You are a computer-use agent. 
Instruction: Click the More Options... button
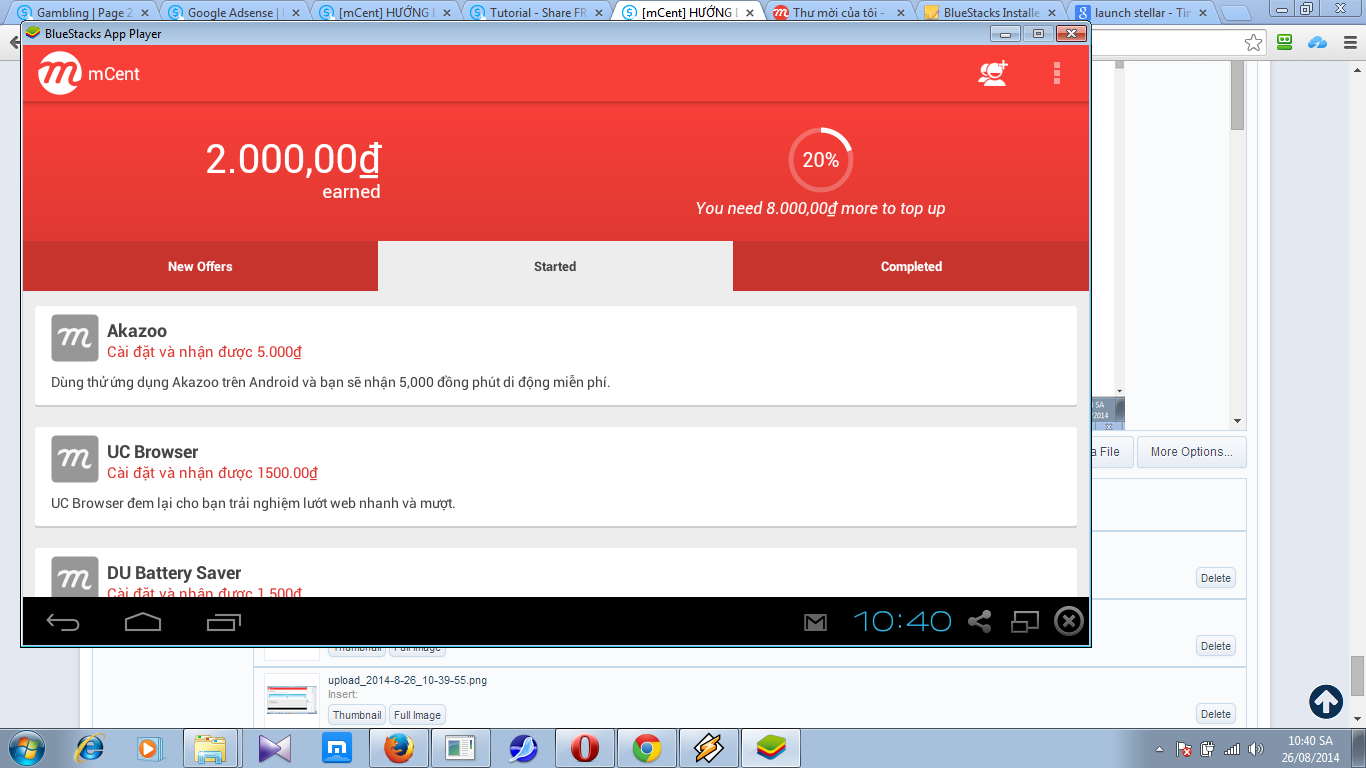(x=1191, y=452)
